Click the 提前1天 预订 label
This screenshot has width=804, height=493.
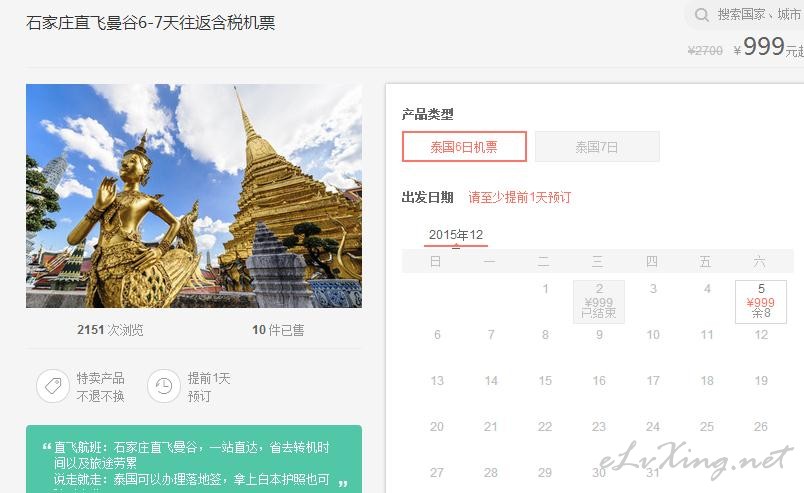click(209, 387)
